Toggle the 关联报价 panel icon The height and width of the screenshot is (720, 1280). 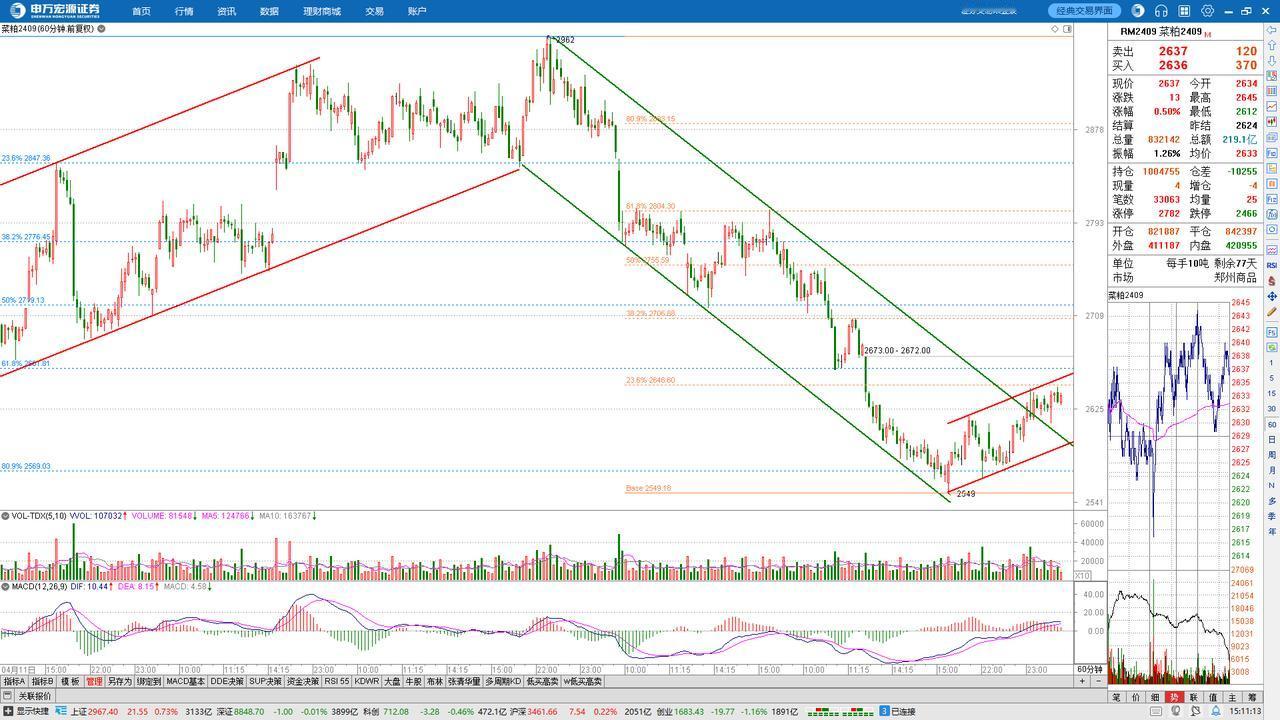(x=8, y=696)
